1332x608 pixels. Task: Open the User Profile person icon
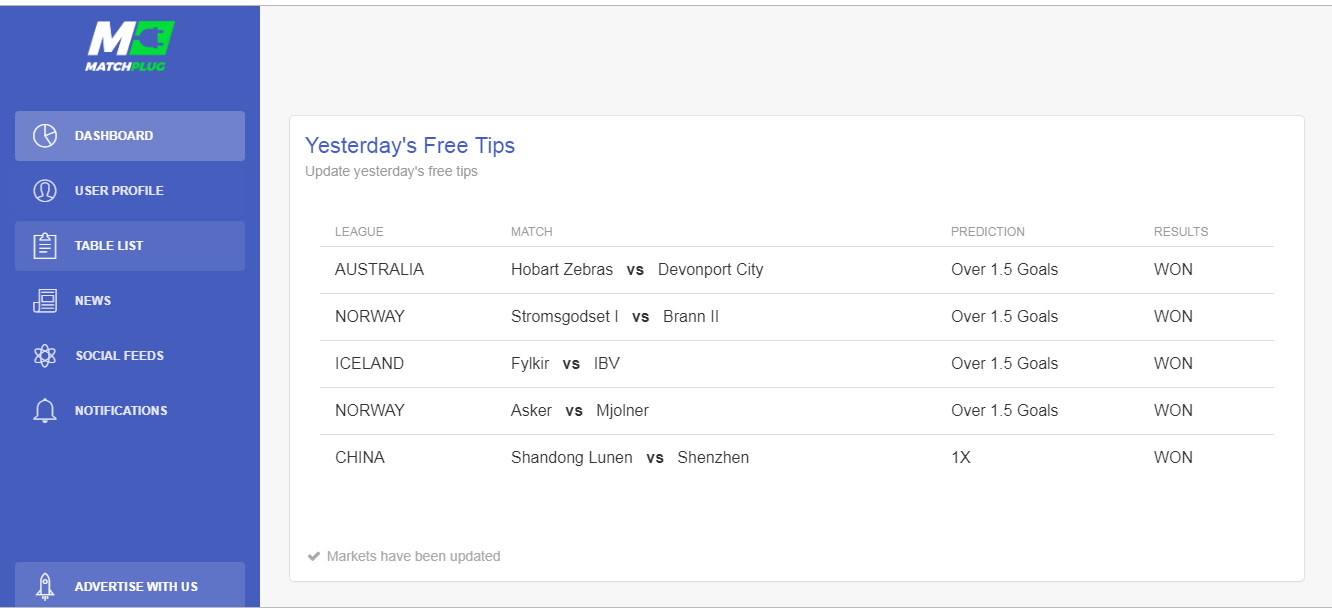(x=45, y=191)
